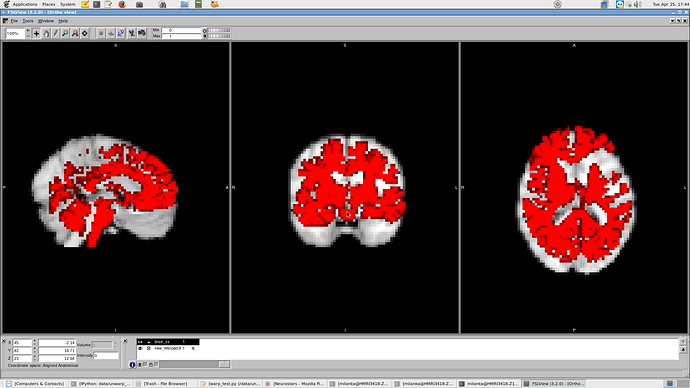Screen dimensions: 690x388
Task: Click the Intensity value field
Action: pos(106,355)
